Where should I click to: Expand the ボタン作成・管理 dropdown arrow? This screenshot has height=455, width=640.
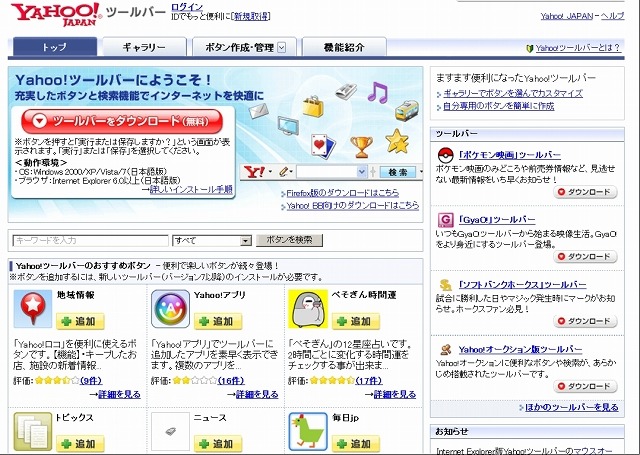pyautogui.click(x=282, y=48)
